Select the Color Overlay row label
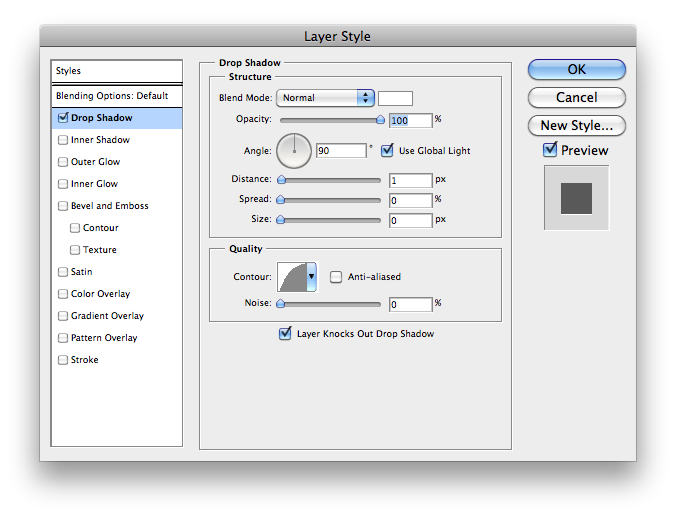The image size is (676, 516). [100, 294]
